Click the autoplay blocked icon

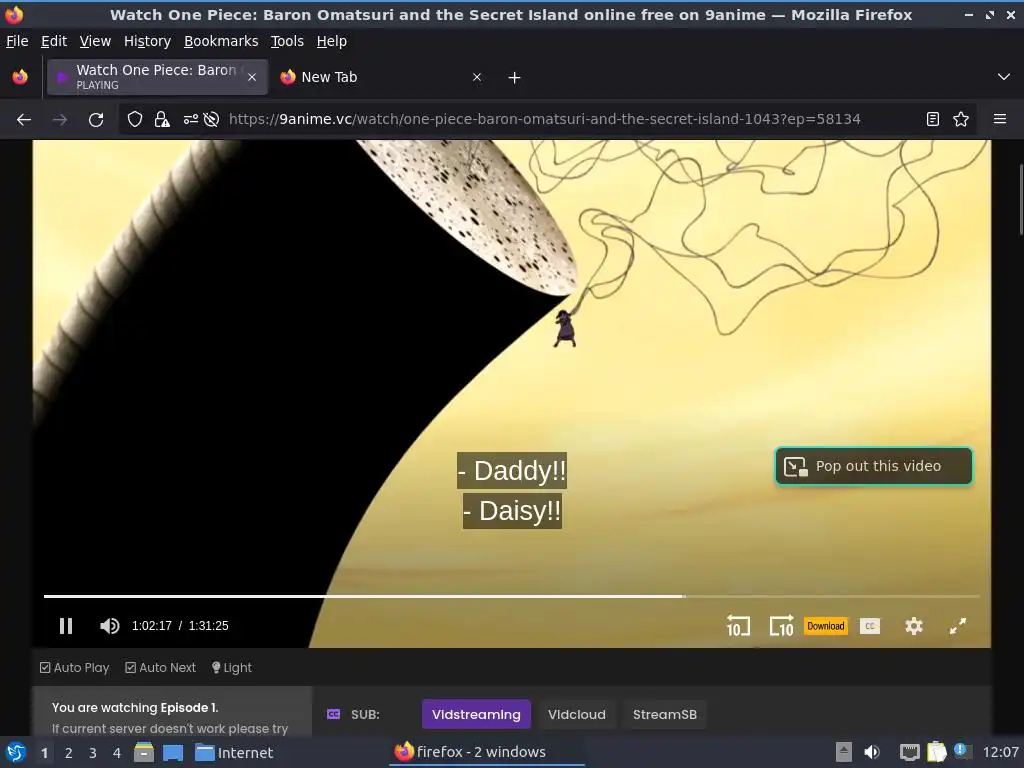pyautogui.click(x=211, y=120)
